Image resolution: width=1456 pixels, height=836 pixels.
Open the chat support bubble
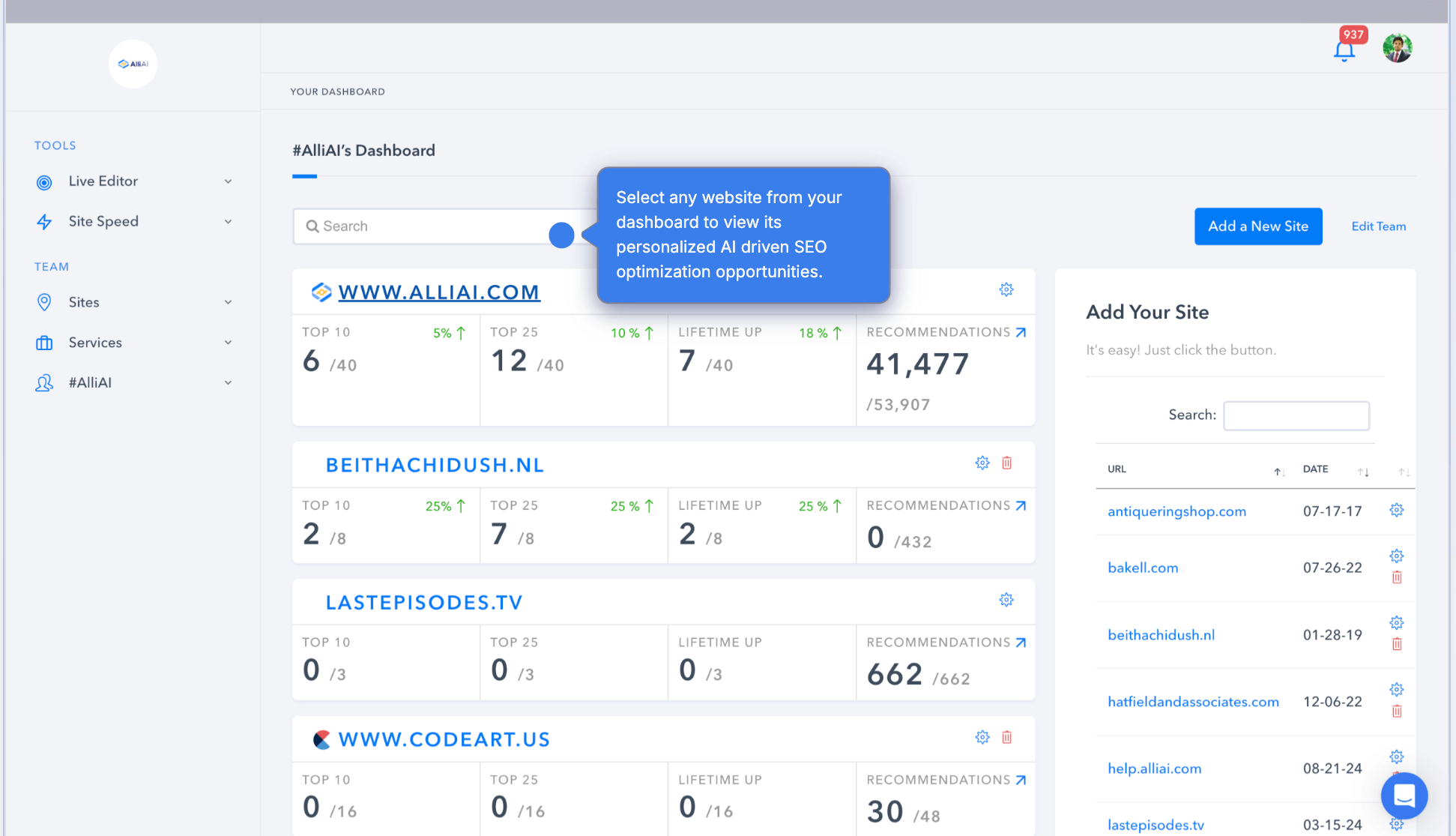[1404, 796]
